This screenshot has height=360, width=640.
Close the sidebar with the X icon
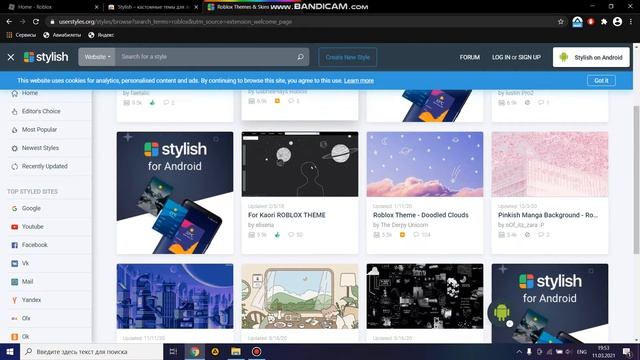pyautogui.click(x=11, y=58)
